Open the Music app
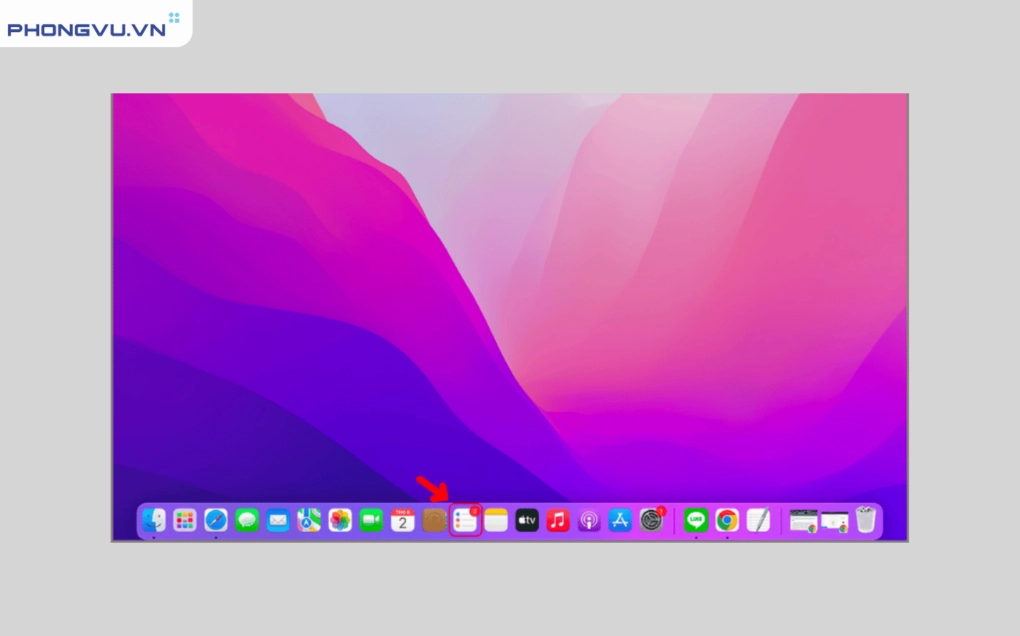Screen dimensions: 1020x636 click(558, 520)
